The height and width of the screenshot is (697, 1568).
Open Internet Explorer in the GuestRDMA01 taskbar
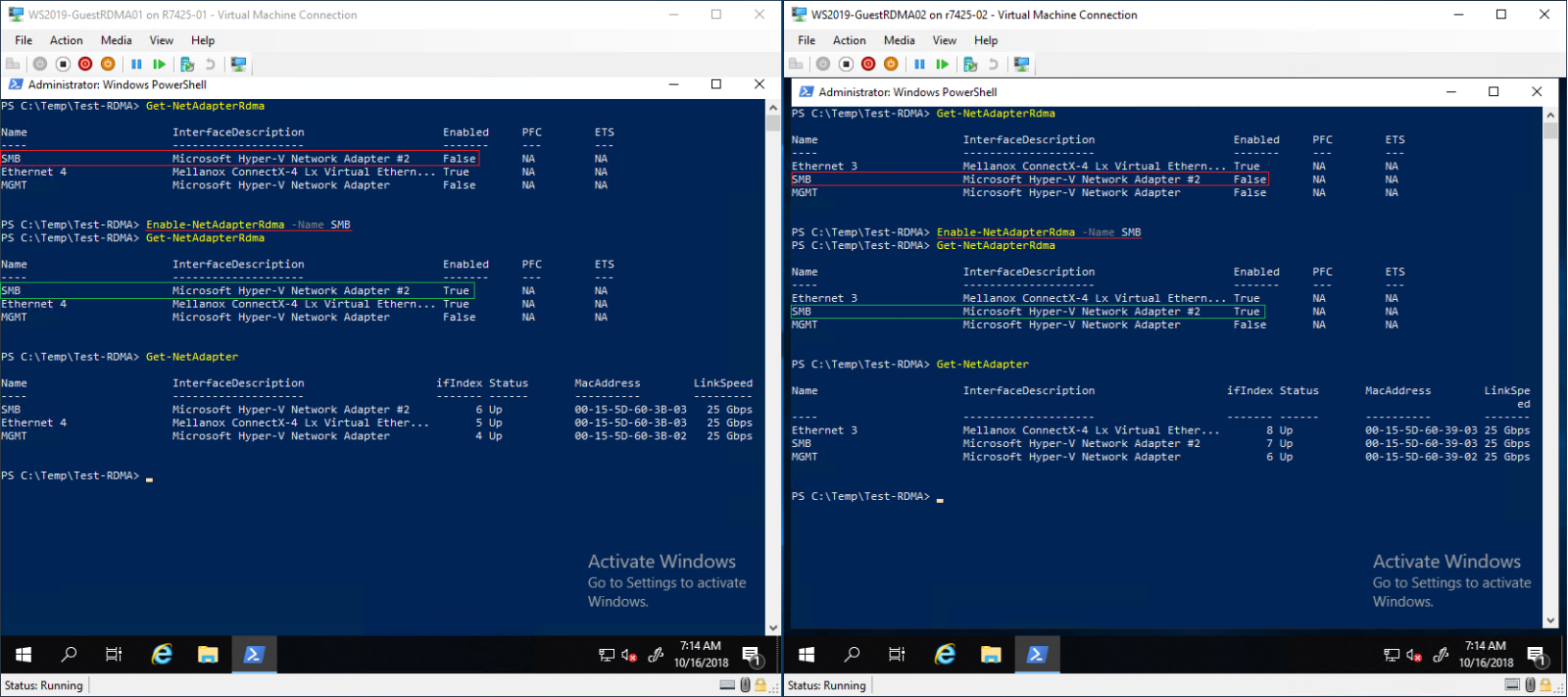click(162, 655)
